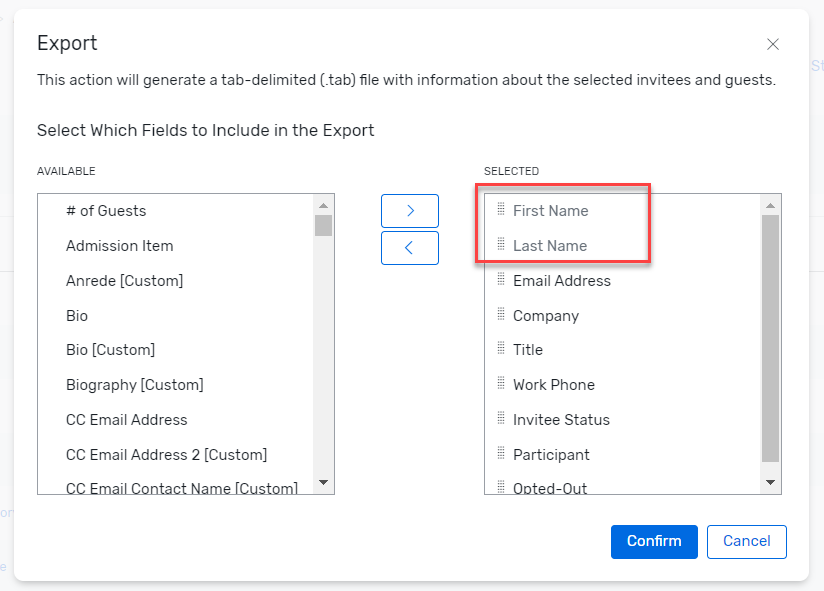Move field to Selected with right arrow
This screenshot has width=824, height=591.
pyautogui.click(x=410, y=211)
